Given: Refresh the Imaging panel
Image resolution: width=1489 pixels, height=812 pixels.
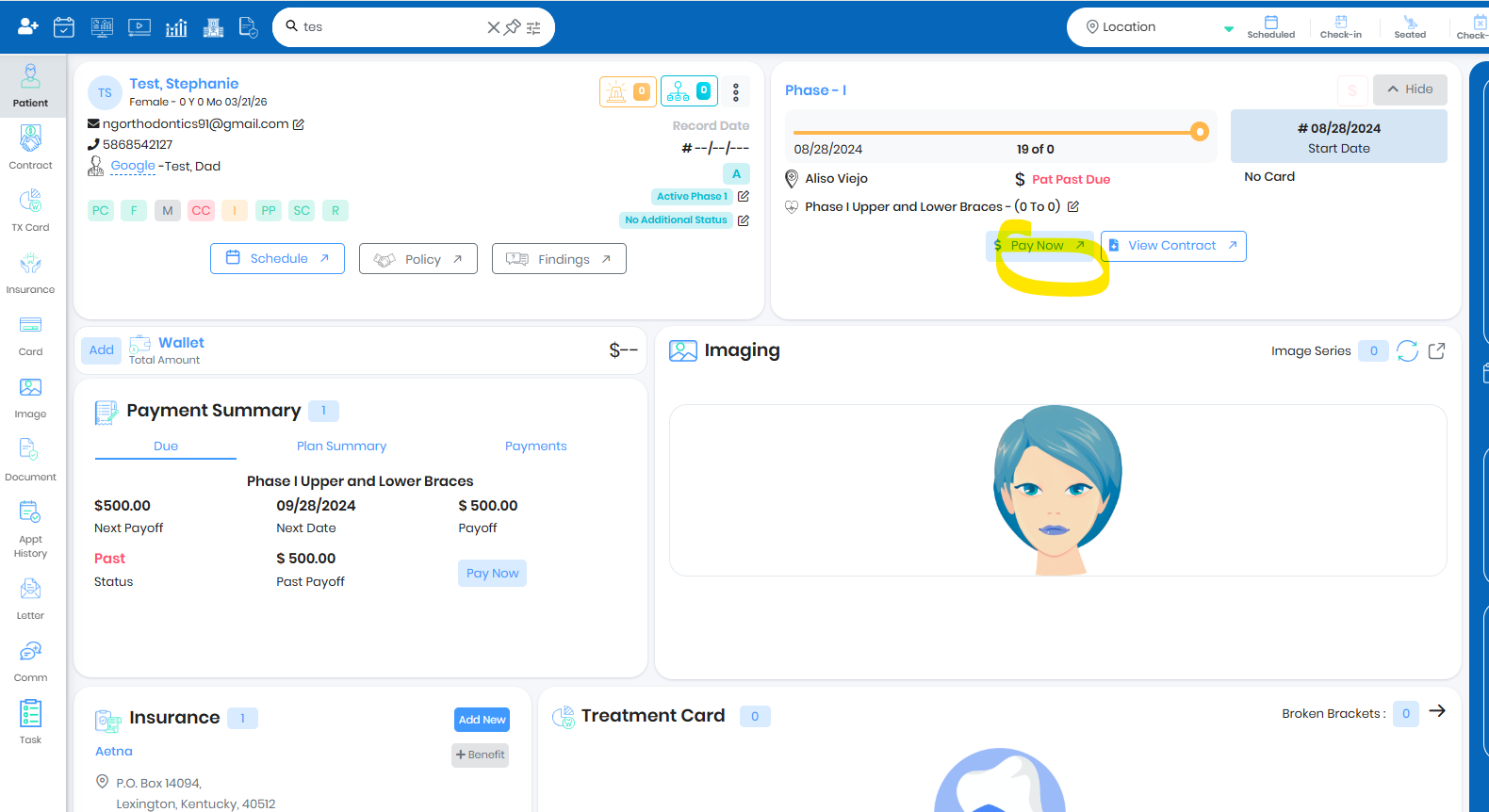Looking at the screenshot, I should [1407, 351].
